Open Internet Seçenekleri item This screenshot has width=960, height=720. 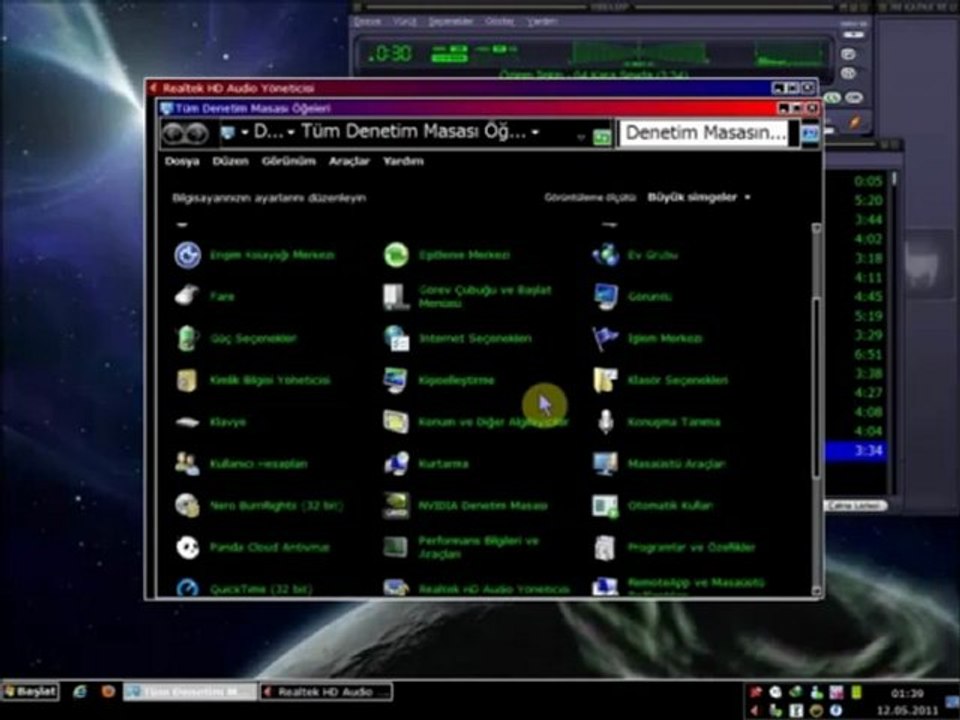tap(457, 338)
